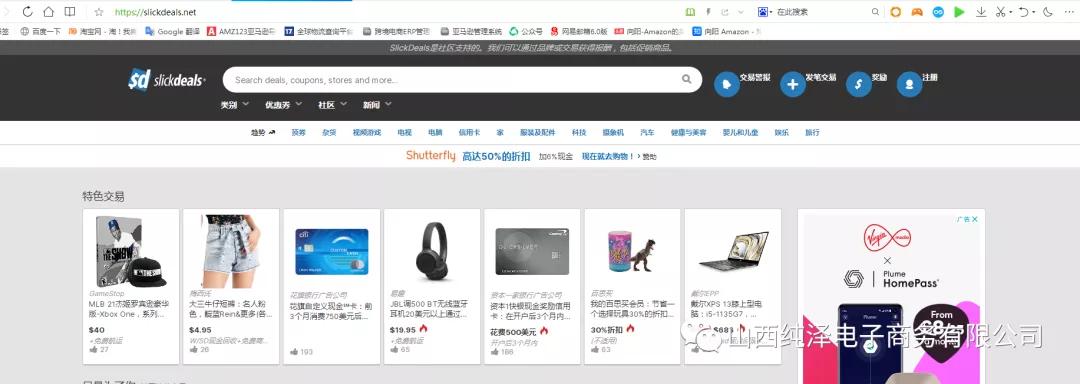Open the three-dot browser menu
This screenshot has height=384, width=1080.
[x=1070, y=12]
